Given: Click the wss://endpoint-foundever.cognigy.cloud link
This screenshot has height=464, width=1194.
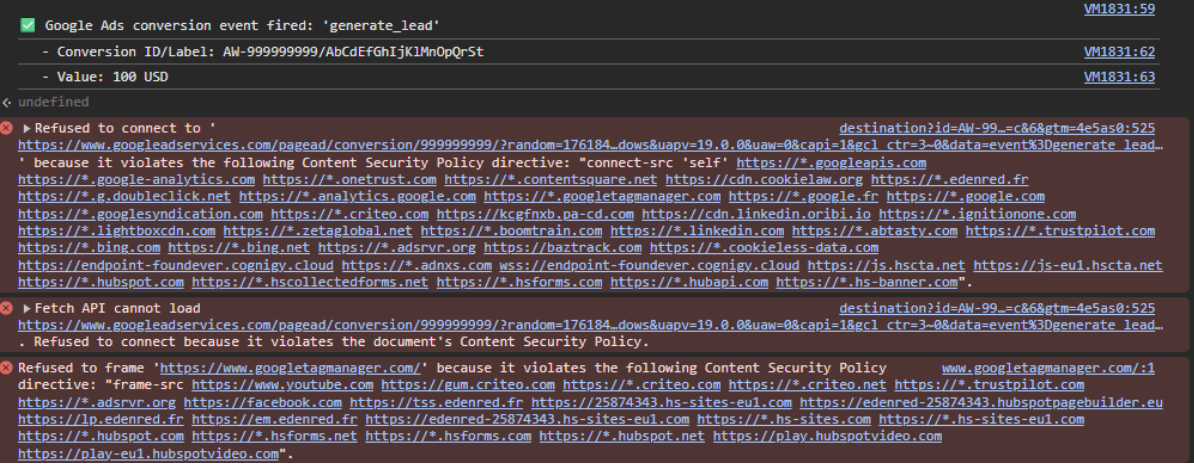Looking at the screenshot, I should pyautogui.click(x=649, y=265).
